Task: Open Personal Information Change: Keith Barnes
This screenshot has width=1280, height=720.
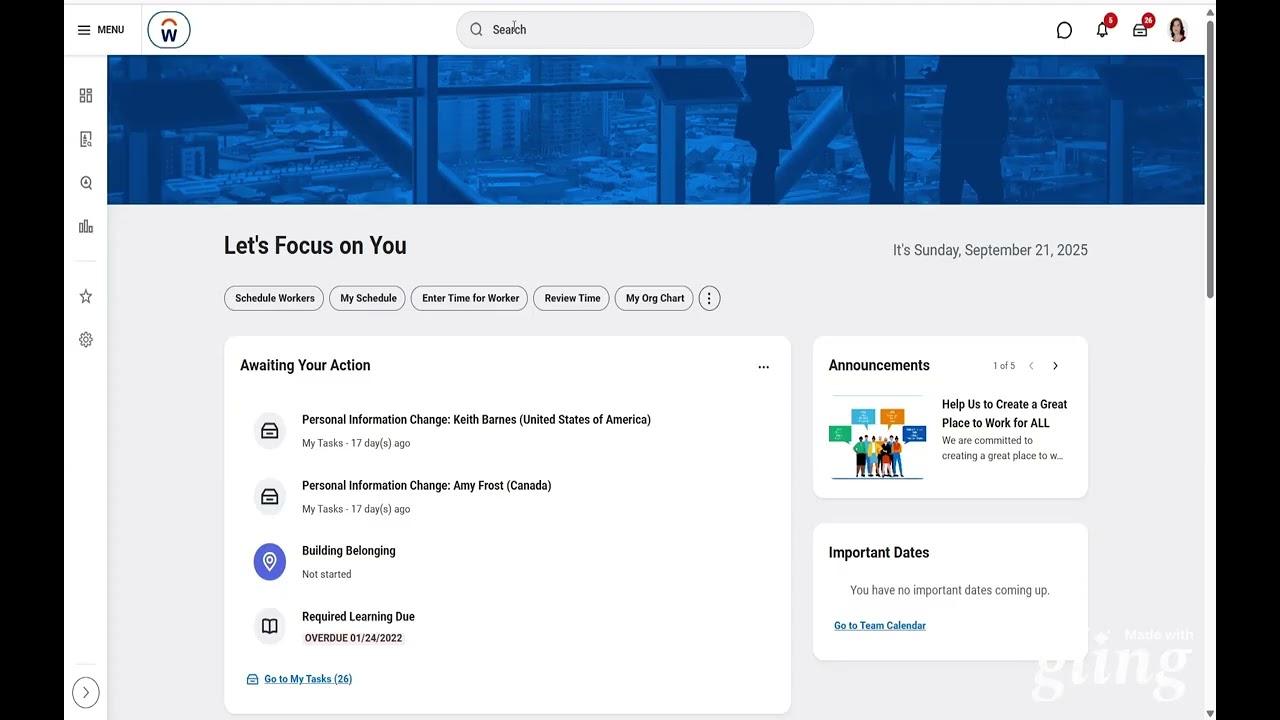Action: click(x=476, y=420)
